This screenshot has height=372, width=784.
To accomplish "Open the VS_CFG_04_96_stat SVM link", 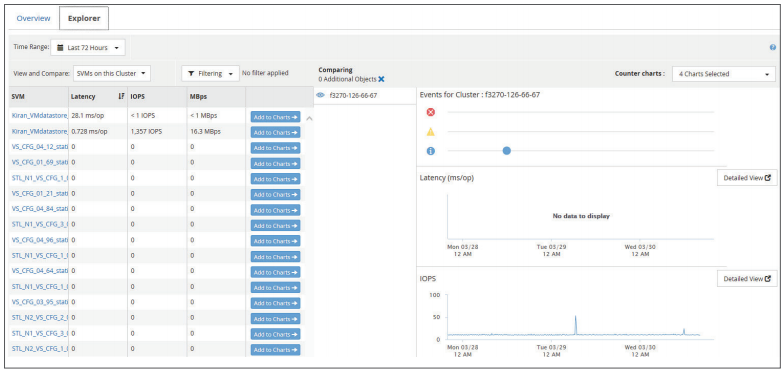I will 40,240.
